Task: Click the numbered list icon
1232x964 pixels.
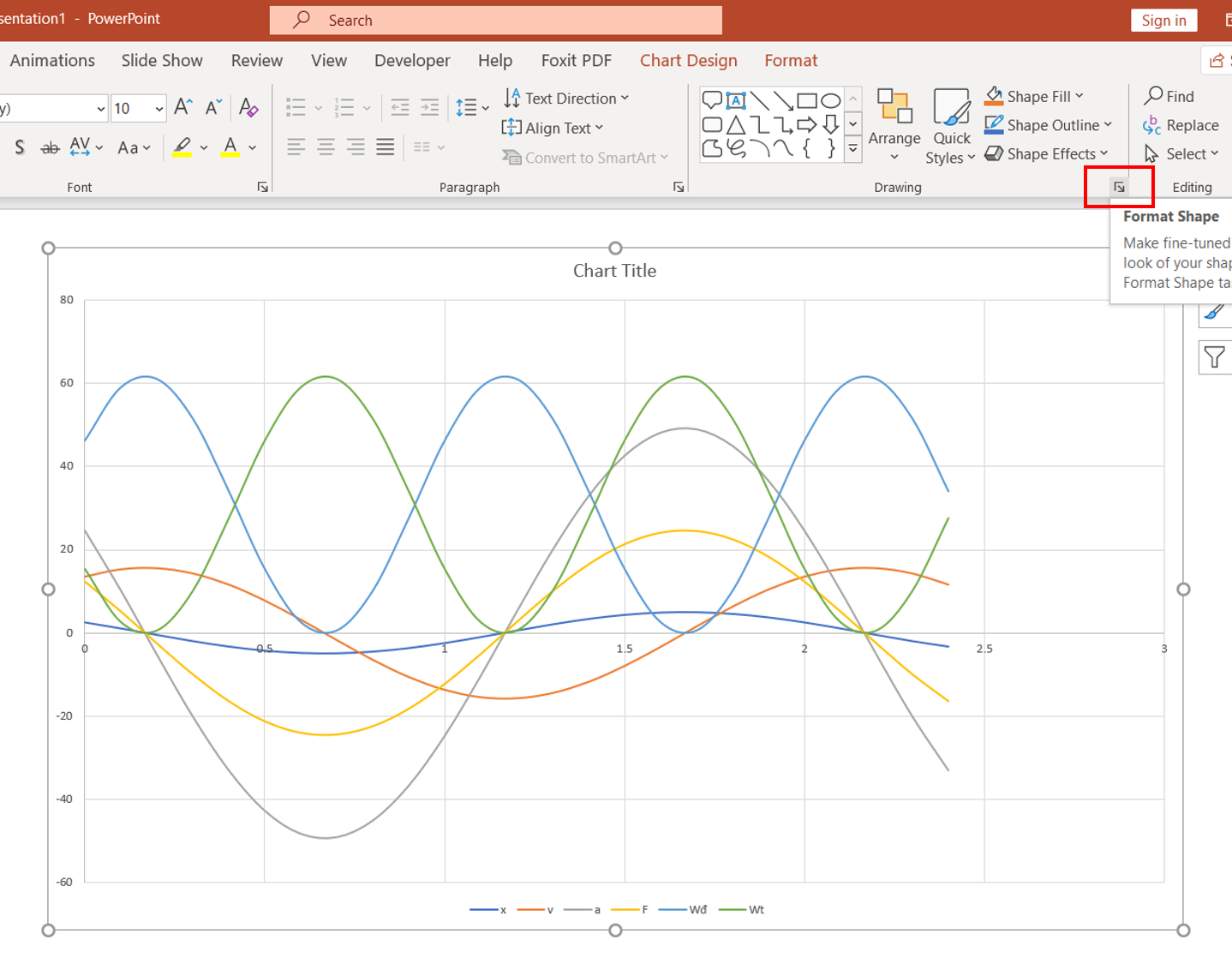Action: 344,108
